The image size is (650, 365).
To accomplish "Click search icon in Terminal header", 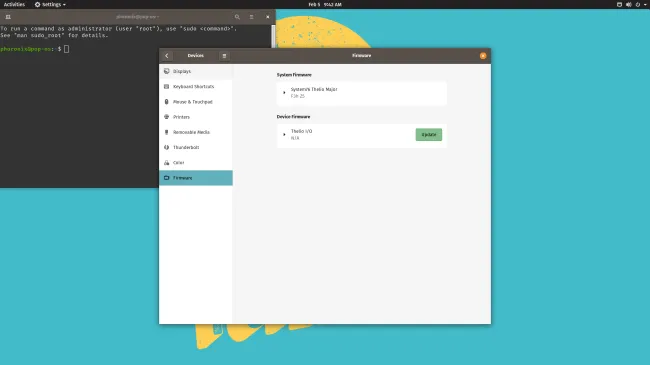I will [x=237, y=17].
